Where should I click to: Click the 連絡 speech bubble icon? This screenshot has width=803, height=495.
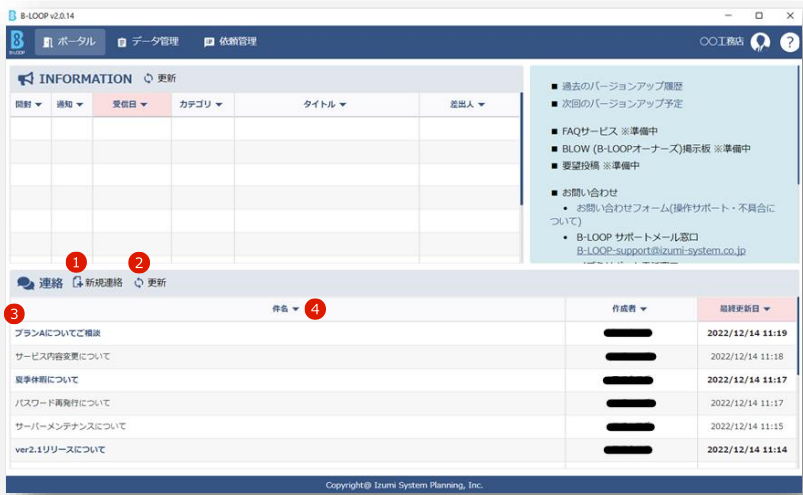coord(26,284)
